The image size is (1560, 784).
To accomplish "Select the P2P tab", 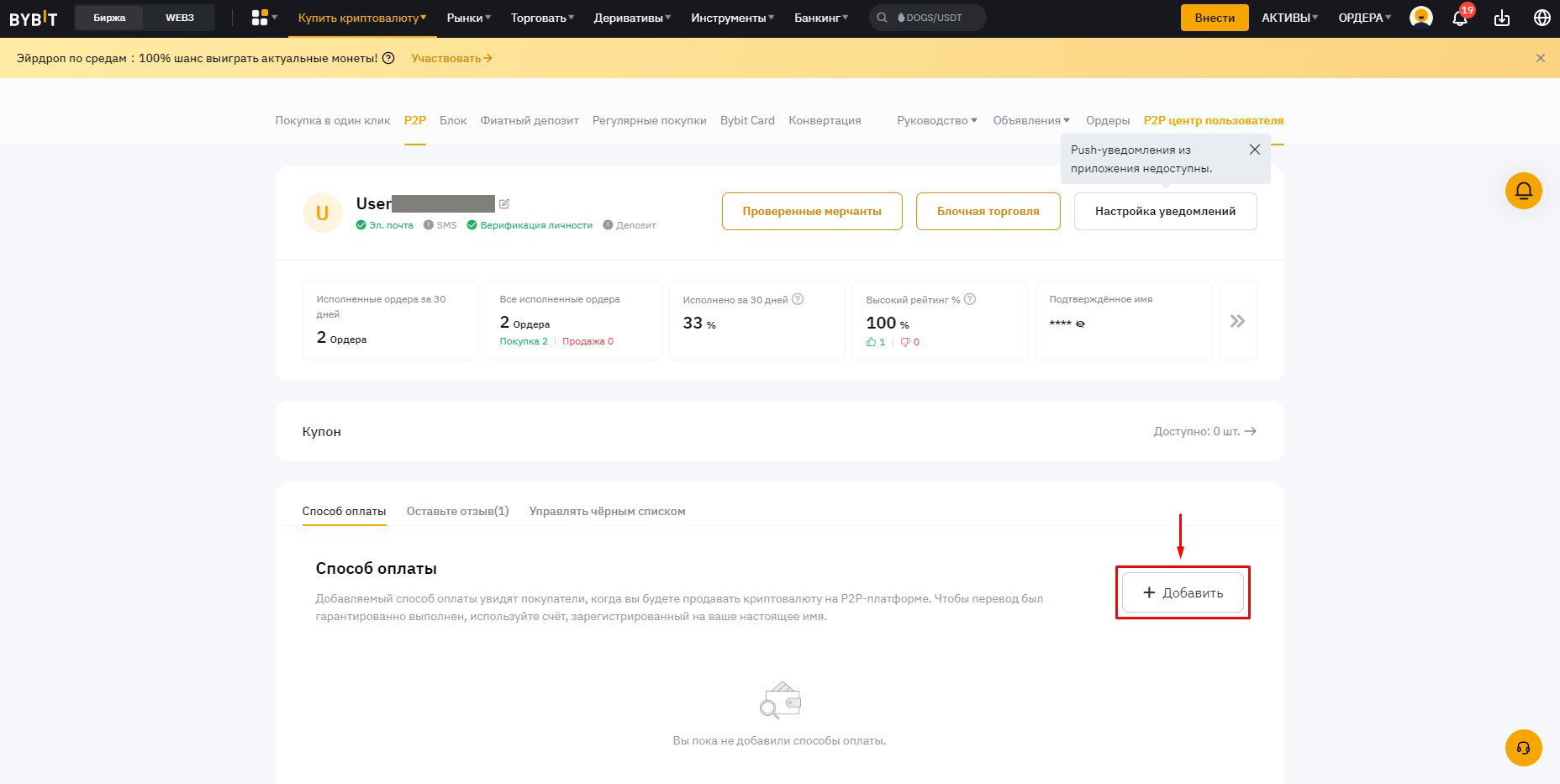I will [x=415, y=120].
